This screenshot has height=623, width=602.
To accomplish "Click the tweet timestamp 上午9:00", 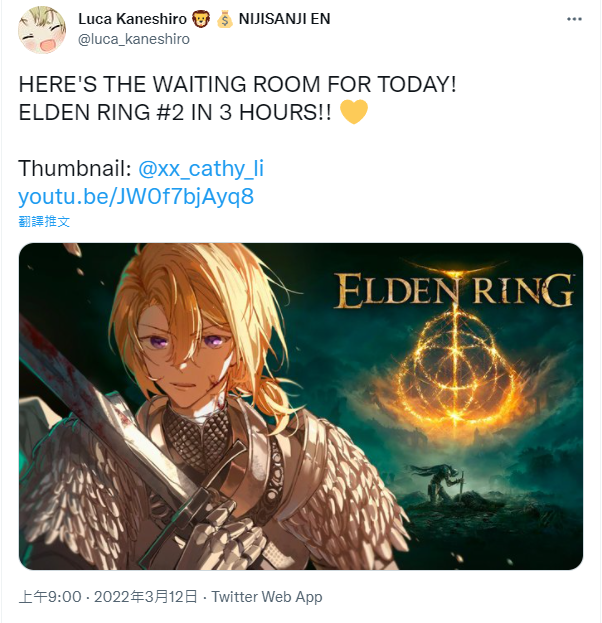I will coord(50,597).
